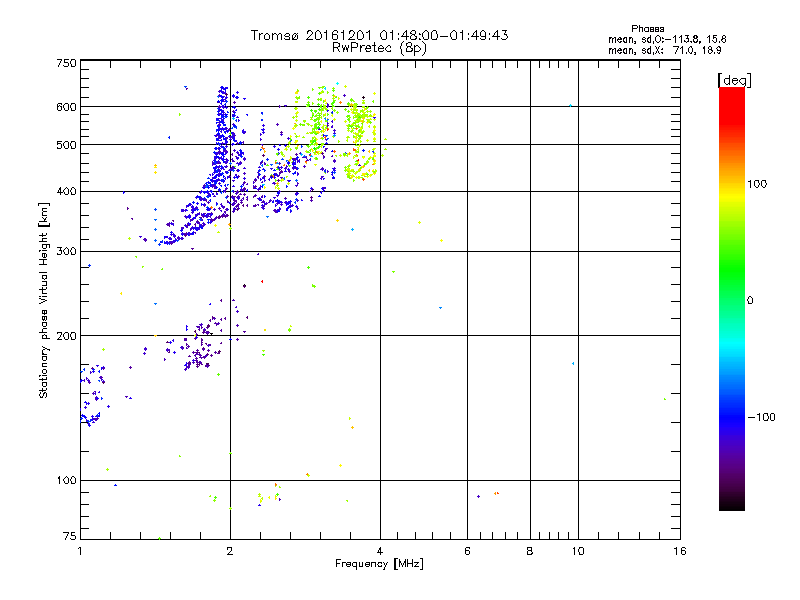This screenshot has height=600, width=800.
Task: Click the x-axis tick label '2'
Action: click(230, 551)
